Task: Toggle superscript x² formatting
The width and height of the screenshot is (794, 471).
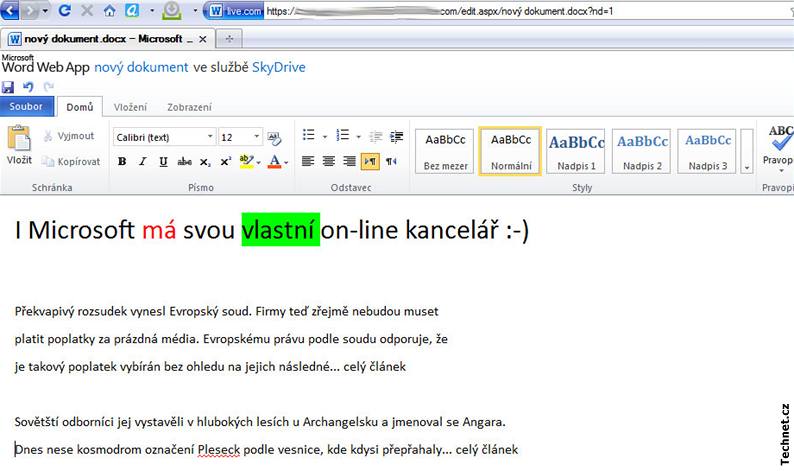Action: coord(225,162)
